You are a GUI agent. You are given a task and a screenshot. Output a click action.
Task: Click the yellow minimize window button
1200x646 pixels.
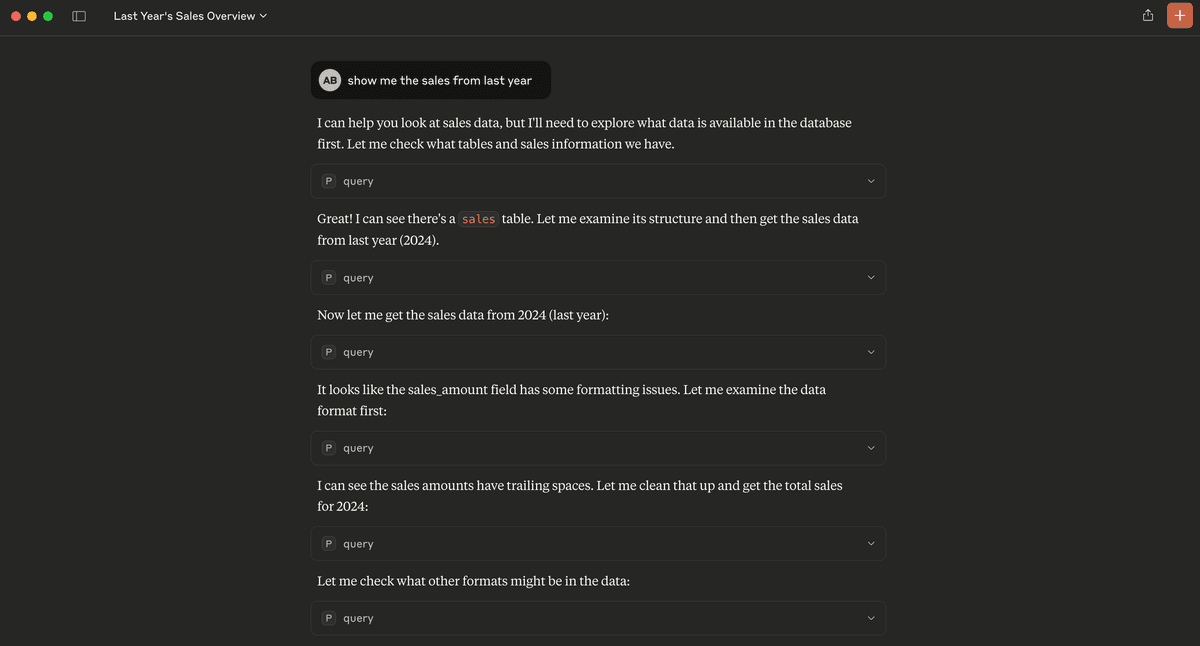click(x=32, y=17)
